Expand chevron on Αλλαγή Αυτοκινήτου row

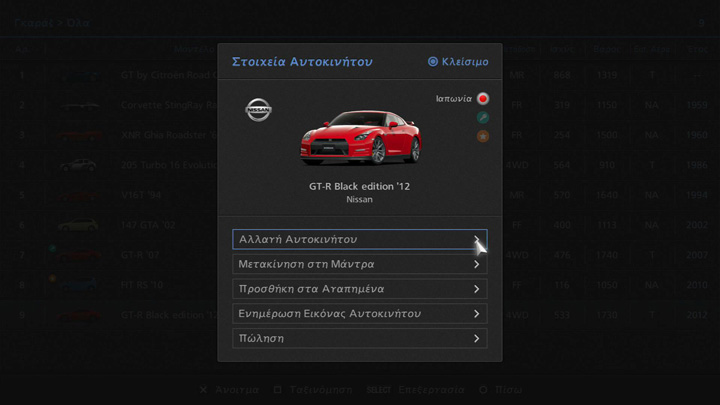[x=477, y=239]
